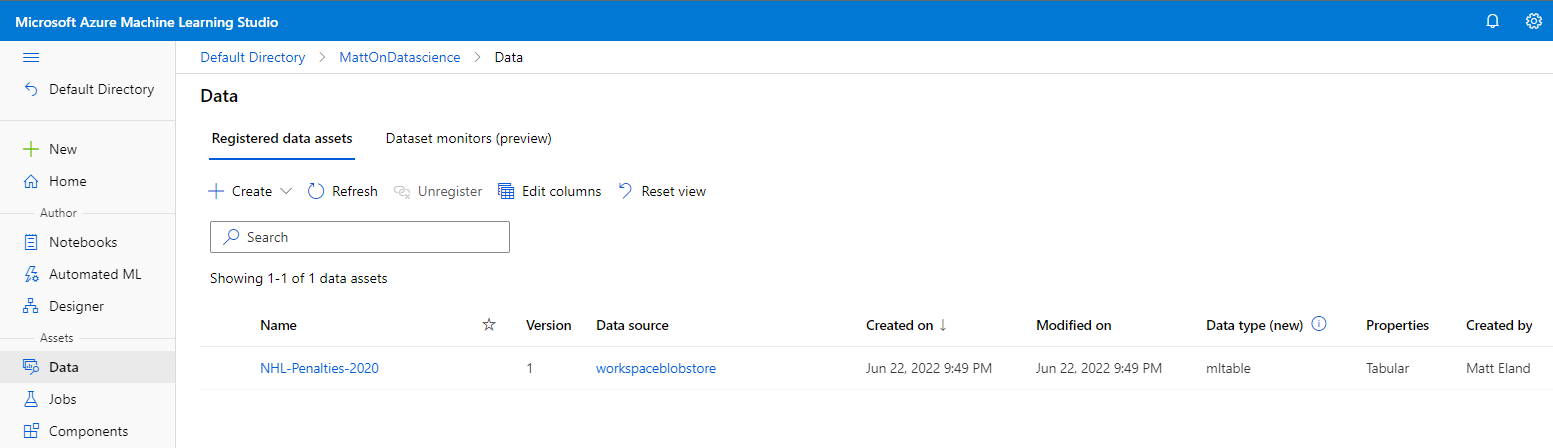
Task: Click MattOnDatascience breadcrumb link
Action: [x=400, y=57]
